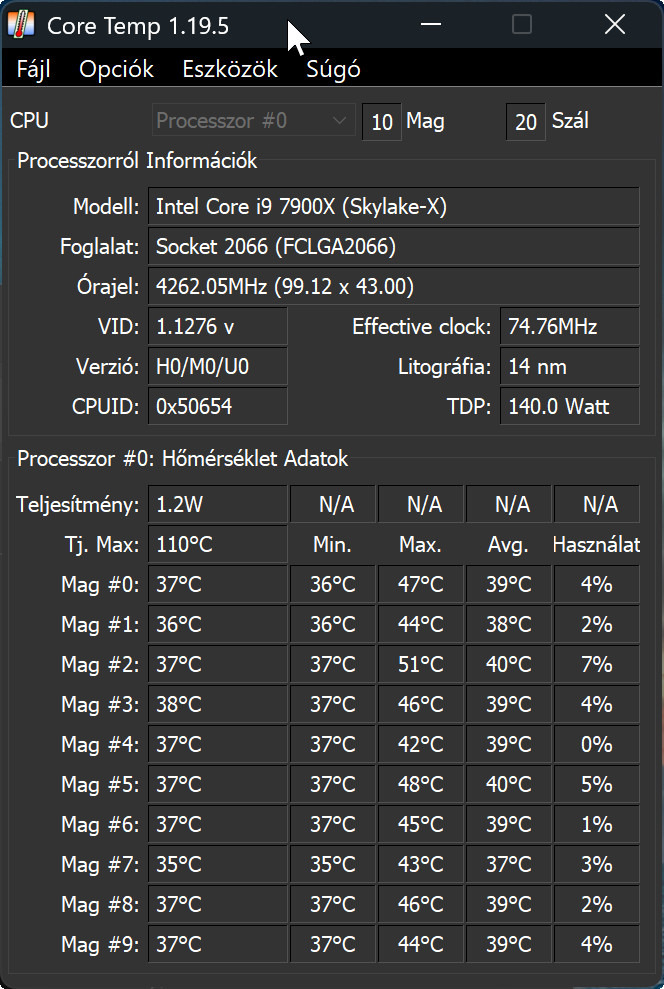Click the thread count box showing 20

pos(526,122)
